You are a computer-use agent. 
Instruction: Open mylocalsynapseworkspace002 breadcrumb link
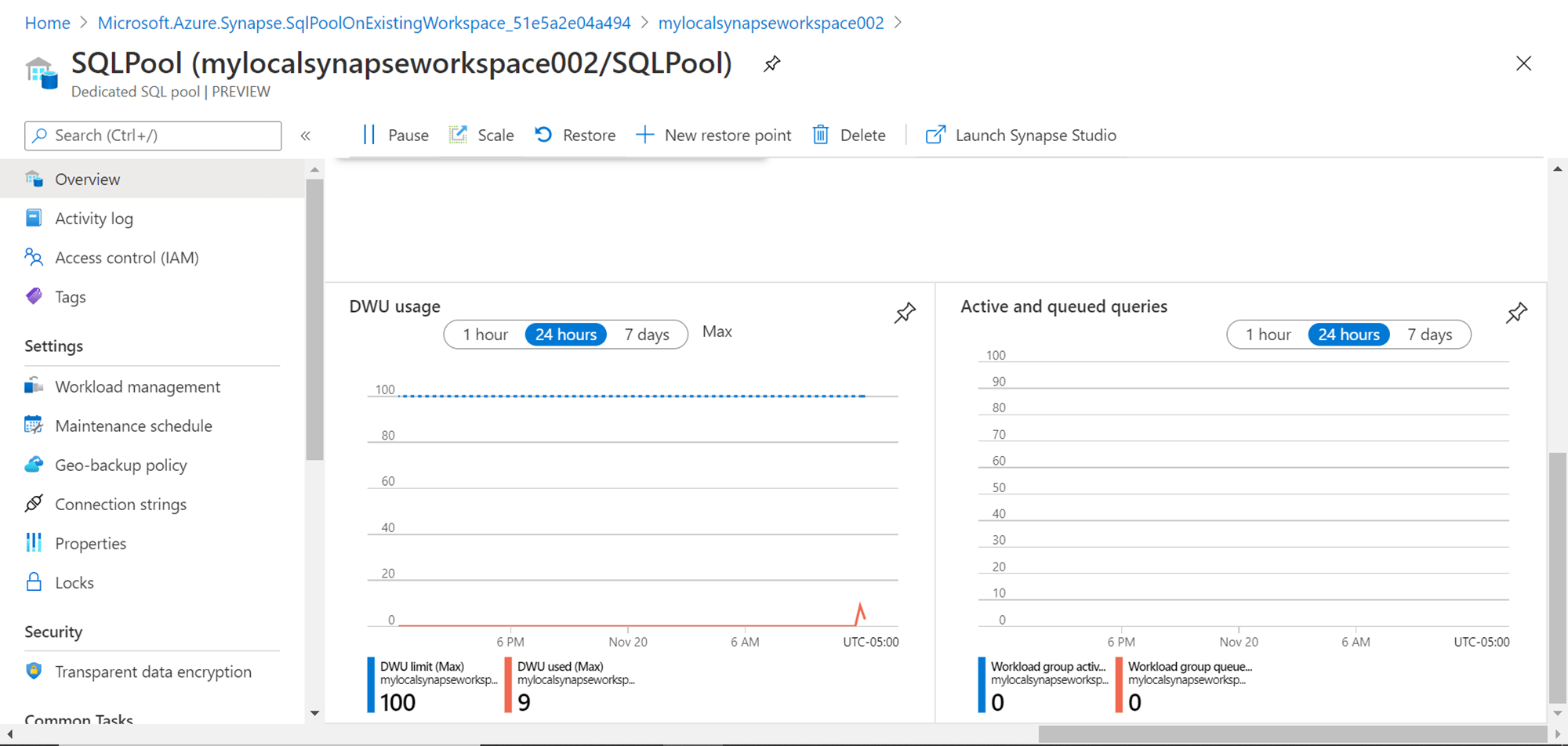click(771, 23)
